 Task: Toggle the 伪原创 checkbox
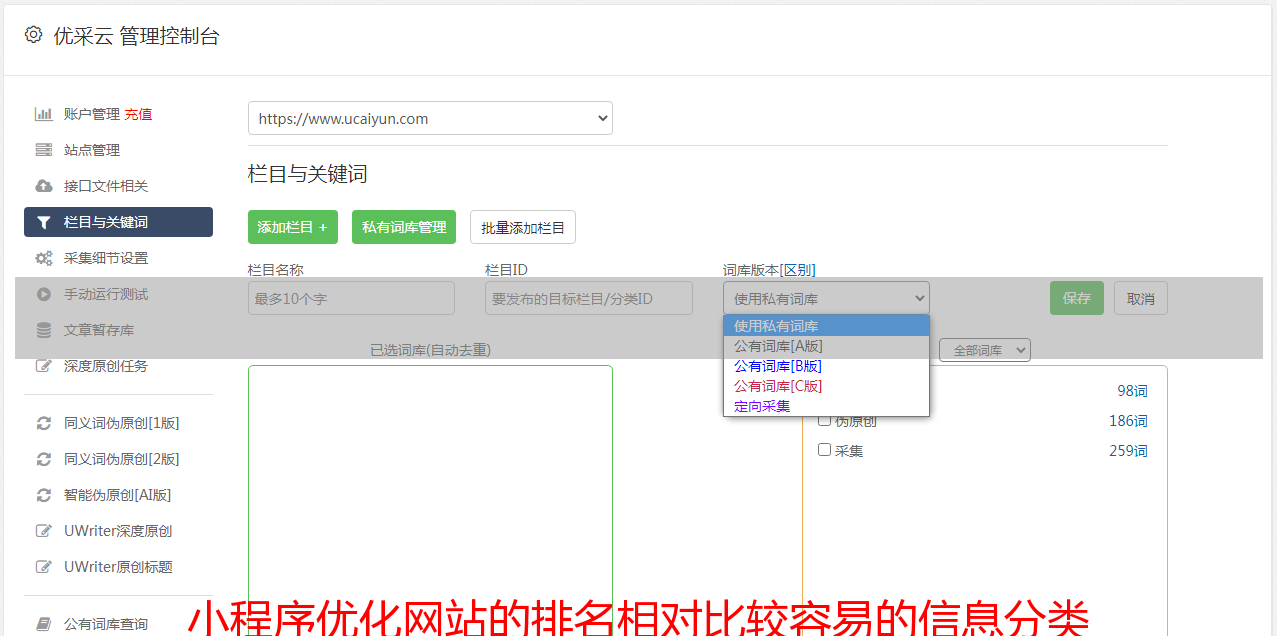(x=824, y=420)
